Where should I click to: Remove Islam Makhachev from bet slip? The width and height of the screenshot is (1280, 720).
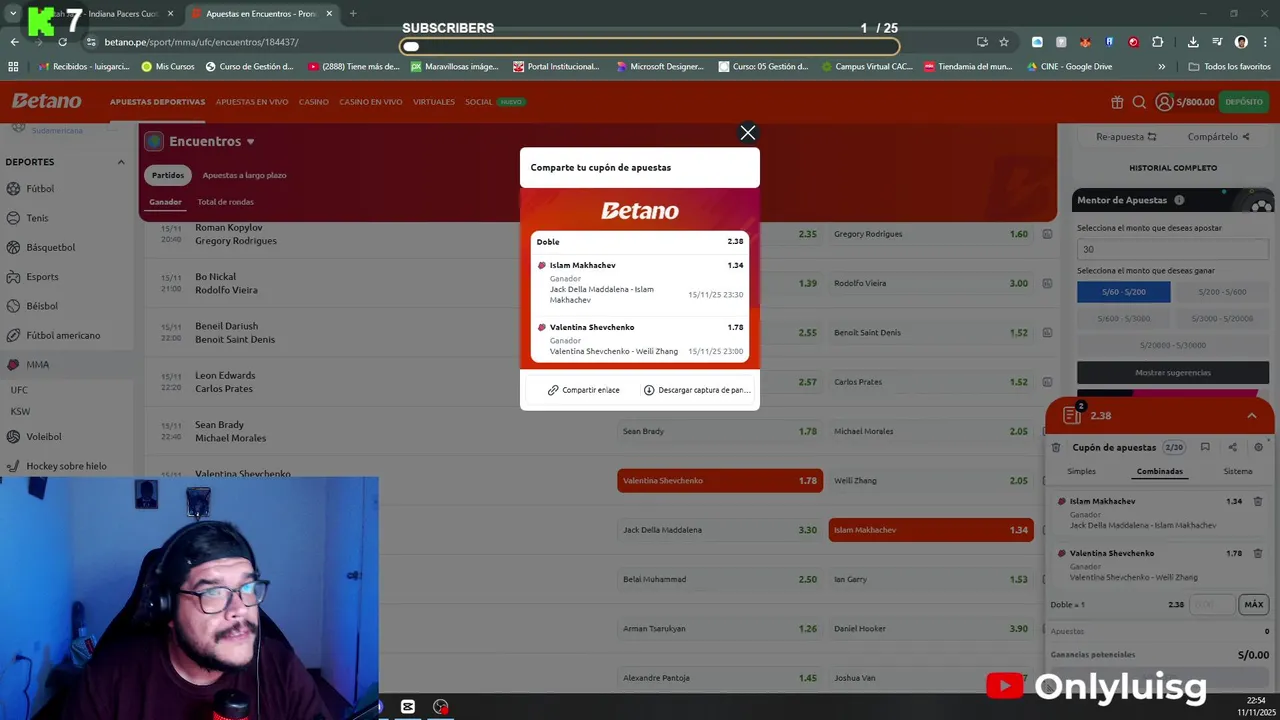pos(1258,501)
